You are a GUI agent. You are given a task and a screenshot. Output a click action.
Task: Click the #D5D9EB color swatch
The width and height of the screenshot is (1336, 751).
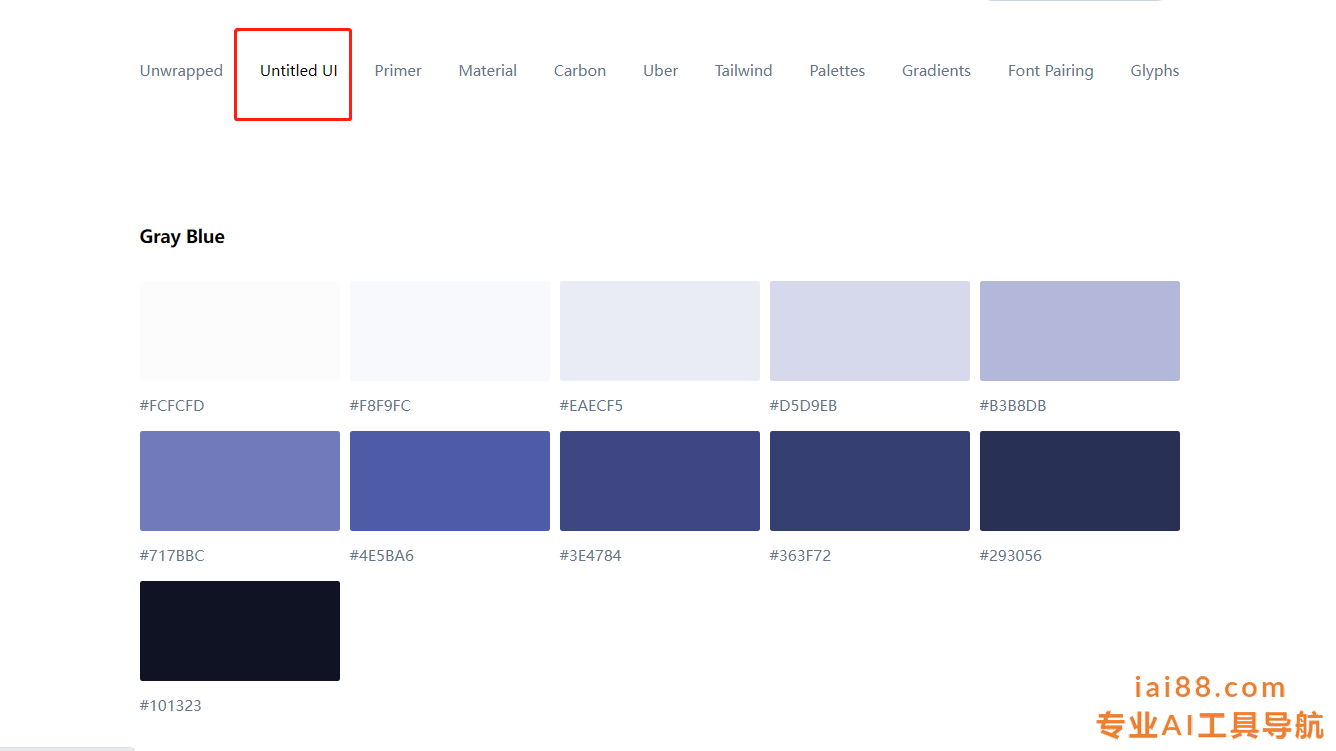pyautogui.click(x=870, y=331)
